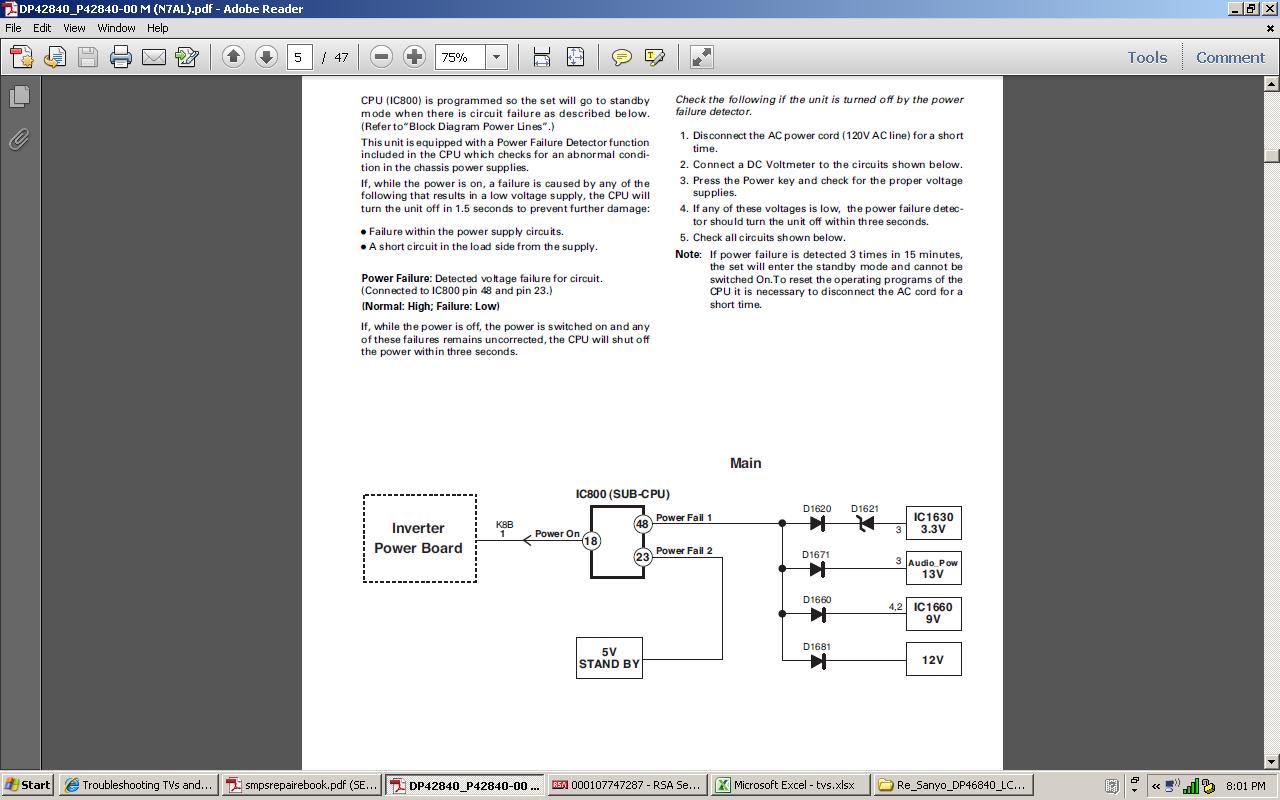Viewport: 1280px width, 800px height.
Task: Click the 'Power Fail 1' signal label
Action: [684, 518]
